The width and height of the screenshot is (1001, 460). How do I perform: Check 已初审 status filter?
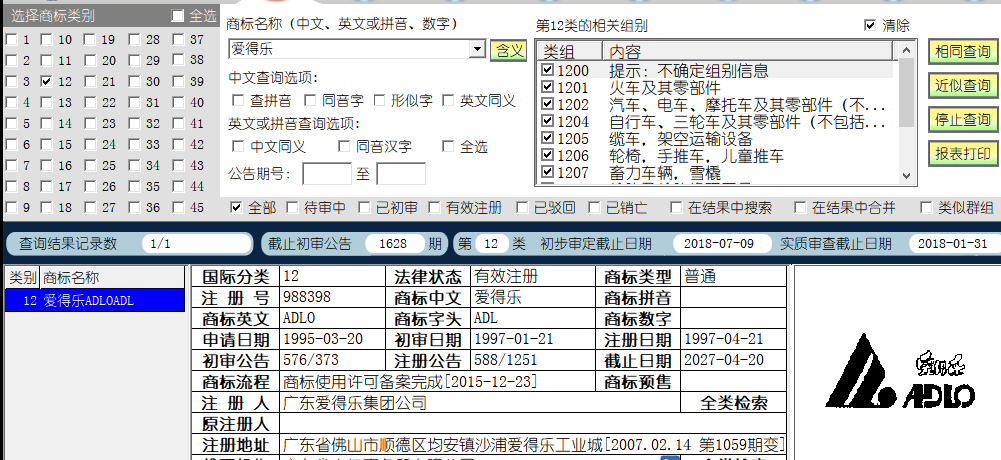pyautogui.click(x=364, y=207)
